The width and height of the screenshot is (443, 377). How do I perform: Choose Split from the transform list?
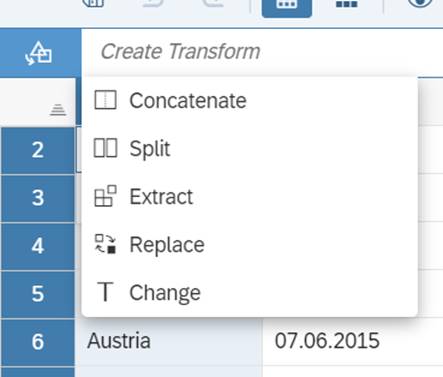tap(249, 148)
